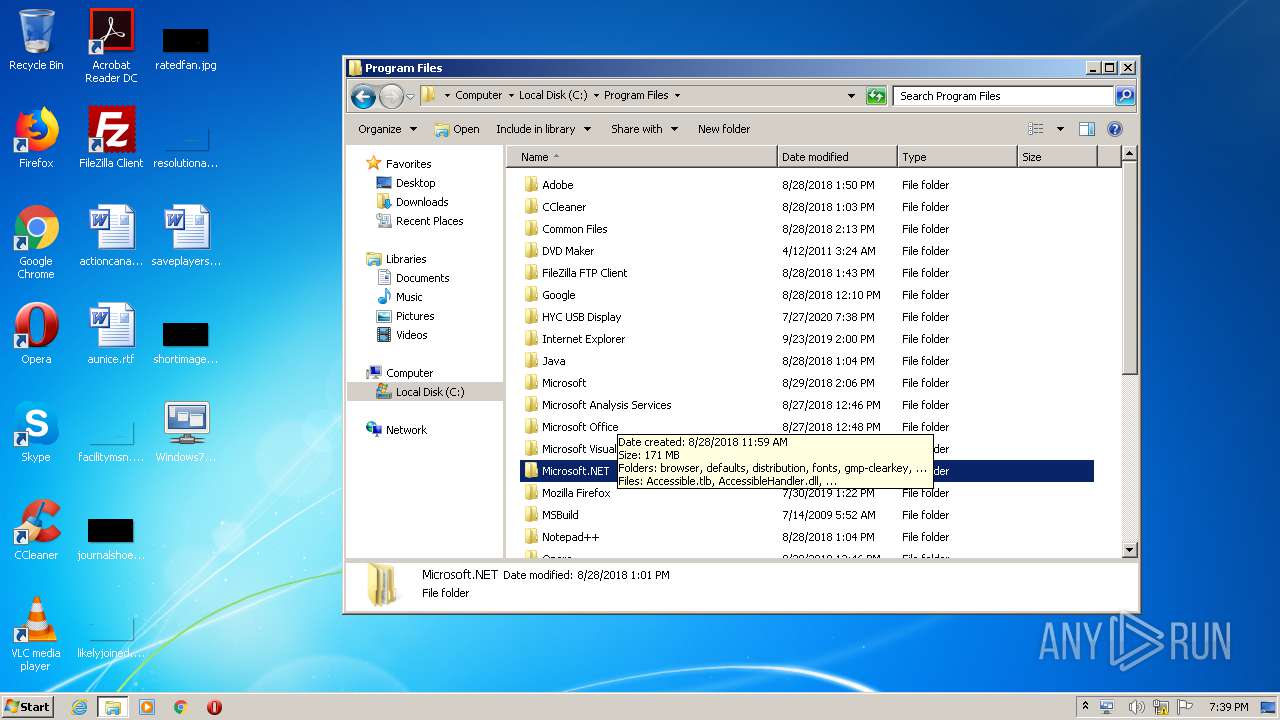Click New folder in the toolbar
The width and height of the screenshot is (1280, 720).
724,129
